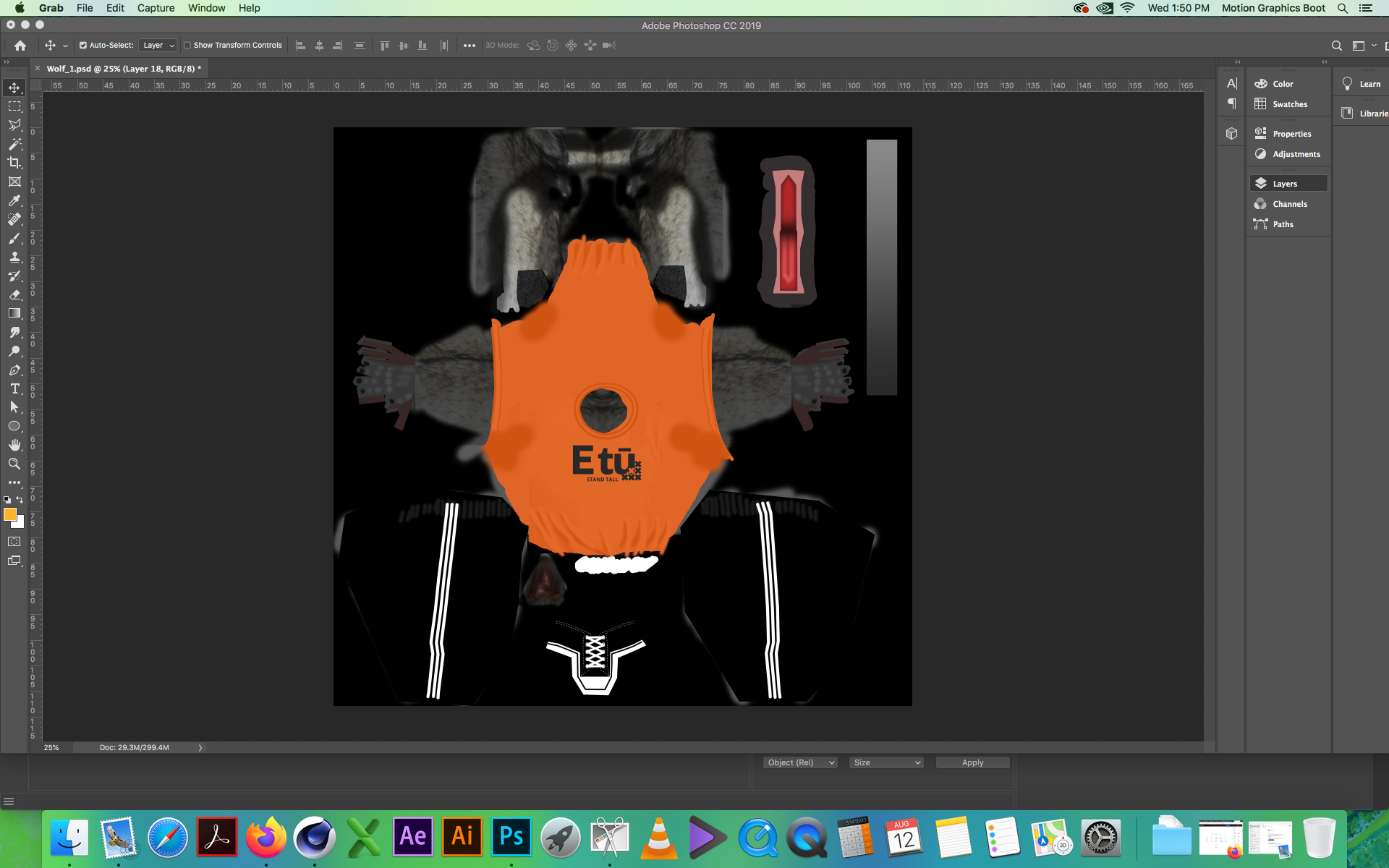Viewport: 1389px width, 868px height.
Task: Toggle Quick Mask mode icon
Action: point(14,541)
